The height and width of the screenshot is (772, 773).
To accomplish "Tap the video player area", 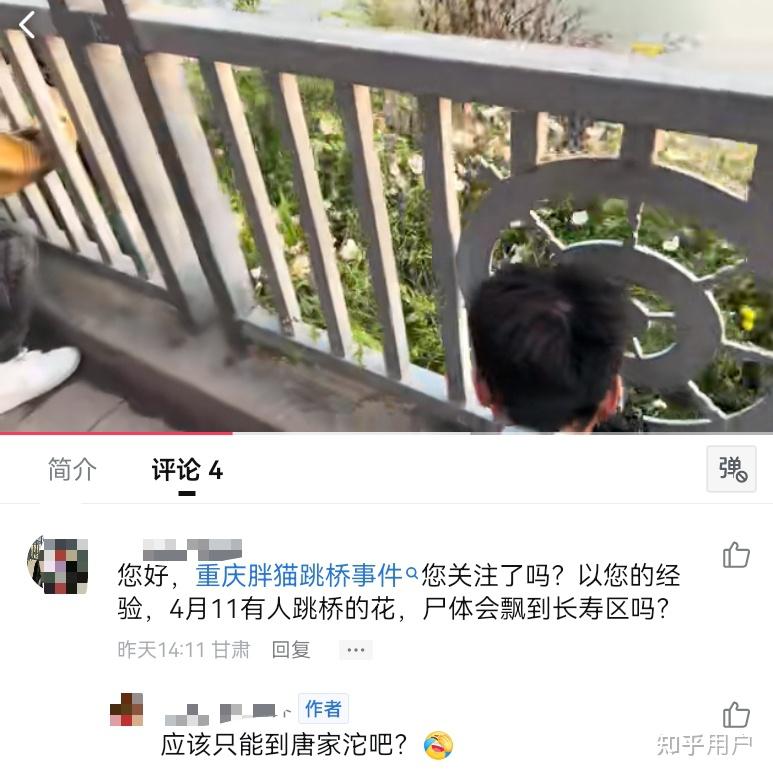I will pos(386,216).
